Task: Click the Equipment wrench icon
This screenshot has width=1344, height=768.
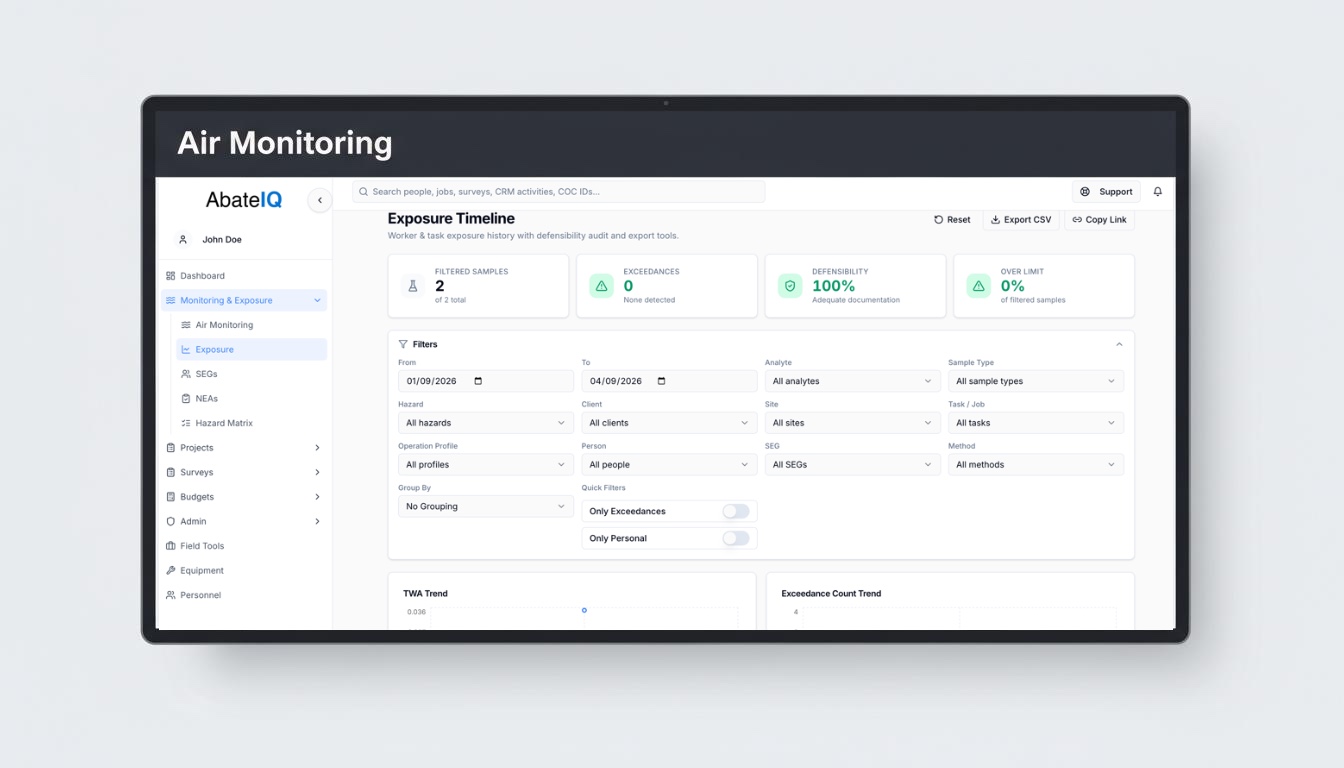Action: [x=171, y=571]
